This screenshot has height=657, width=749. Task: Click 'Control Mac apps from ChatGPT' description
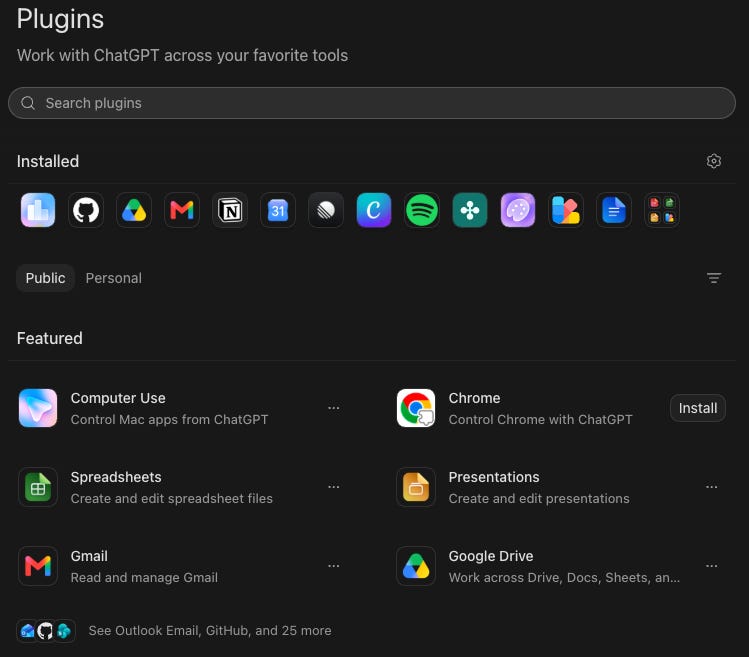(170, 420)
